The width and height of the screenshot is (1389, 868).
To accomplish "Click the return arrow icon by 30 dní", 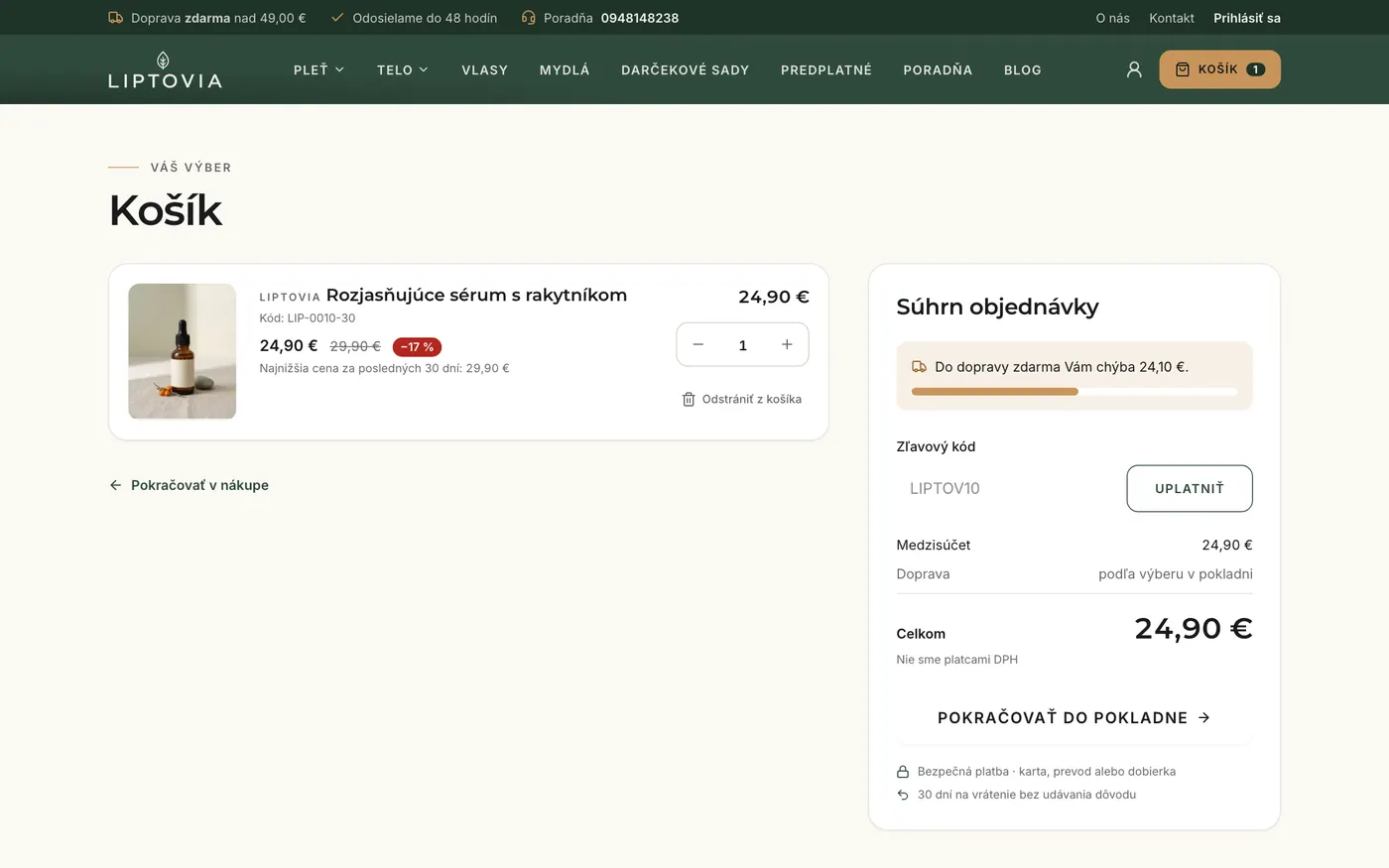I will click(903, 795).
